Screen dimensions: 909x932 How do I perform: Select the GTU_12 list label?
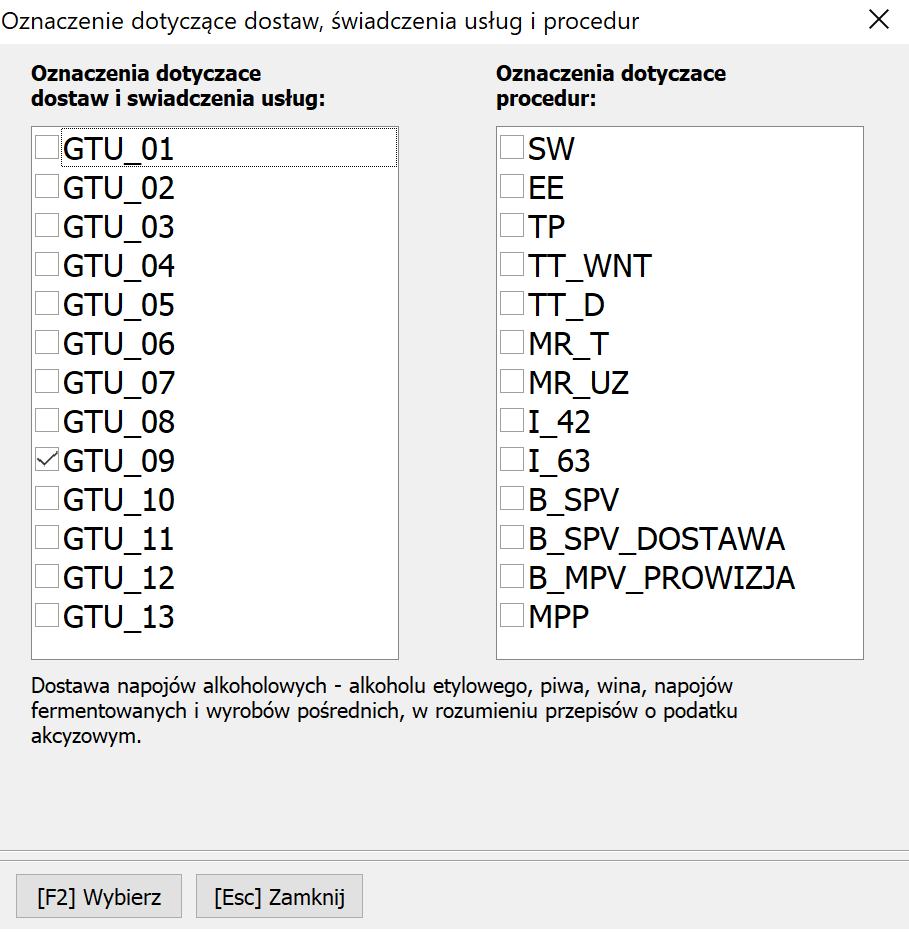click(x=119, y=578)
